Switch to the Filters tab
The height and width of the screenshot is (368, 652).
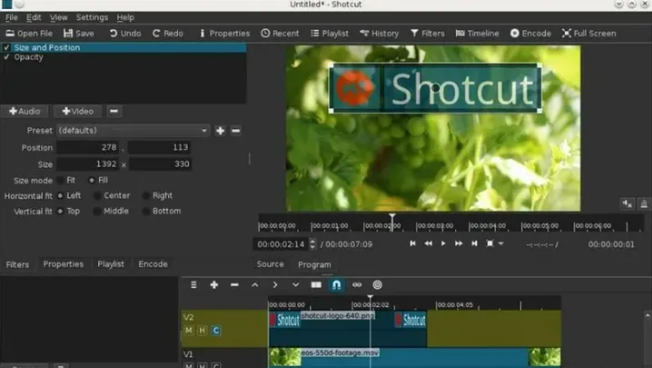point(17,264)
